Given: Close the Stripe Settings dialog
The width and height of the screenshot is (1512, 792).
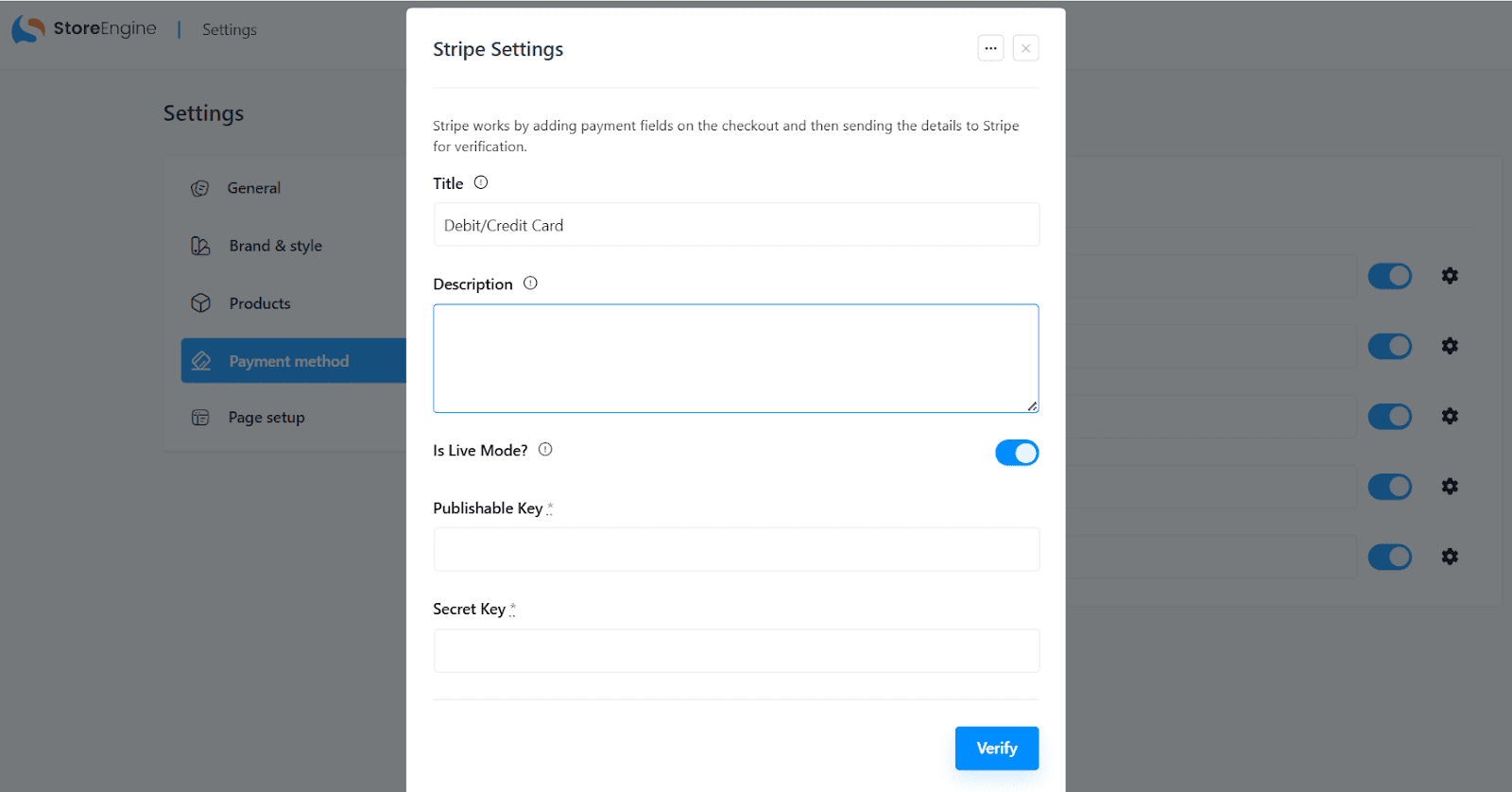Looking at the screenshot, I should coord(1025,48).
